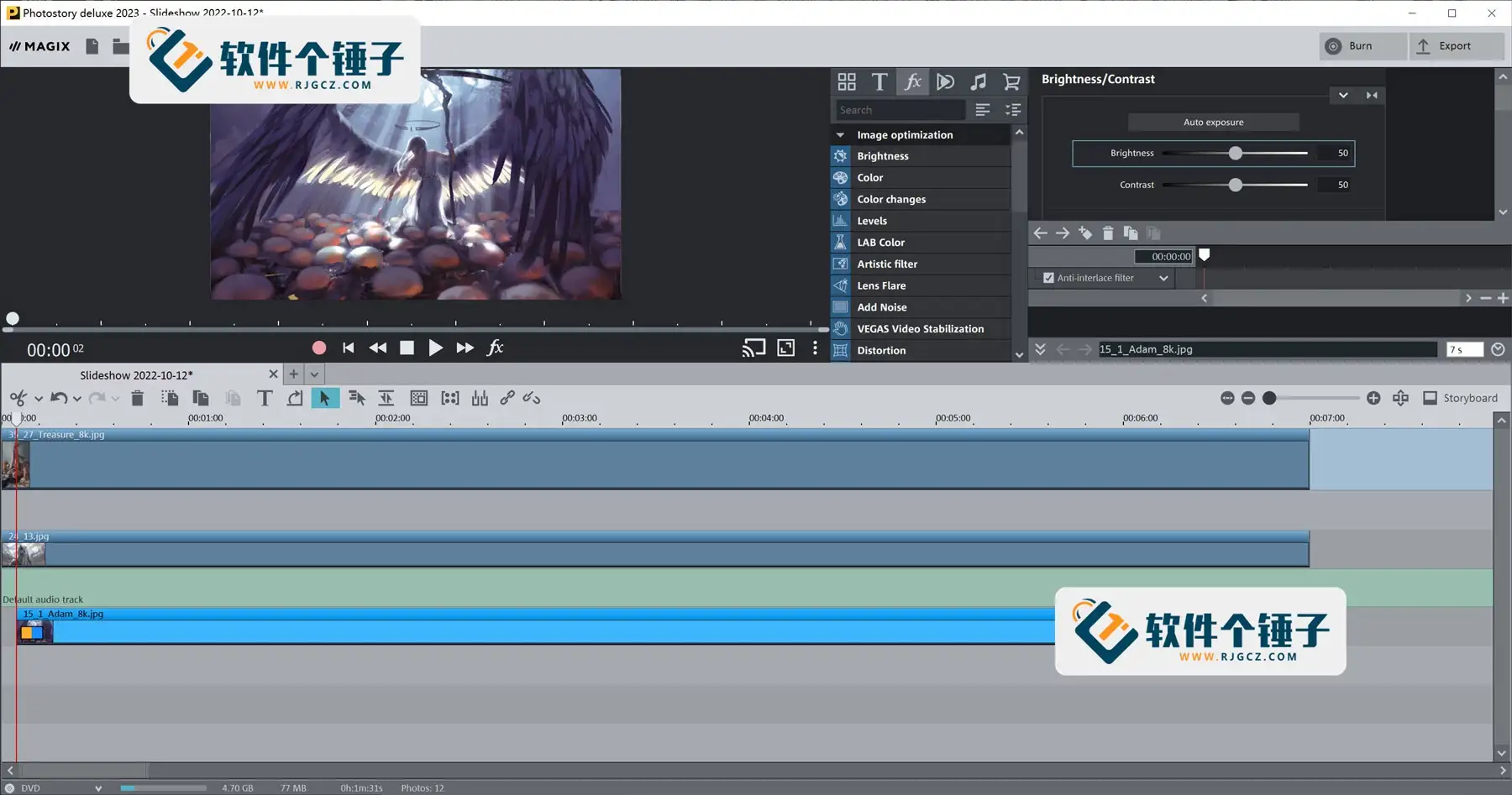Click the 7 s duration field
The height and width of the screenshot is (795, 1512).
tap(1465, 349)
